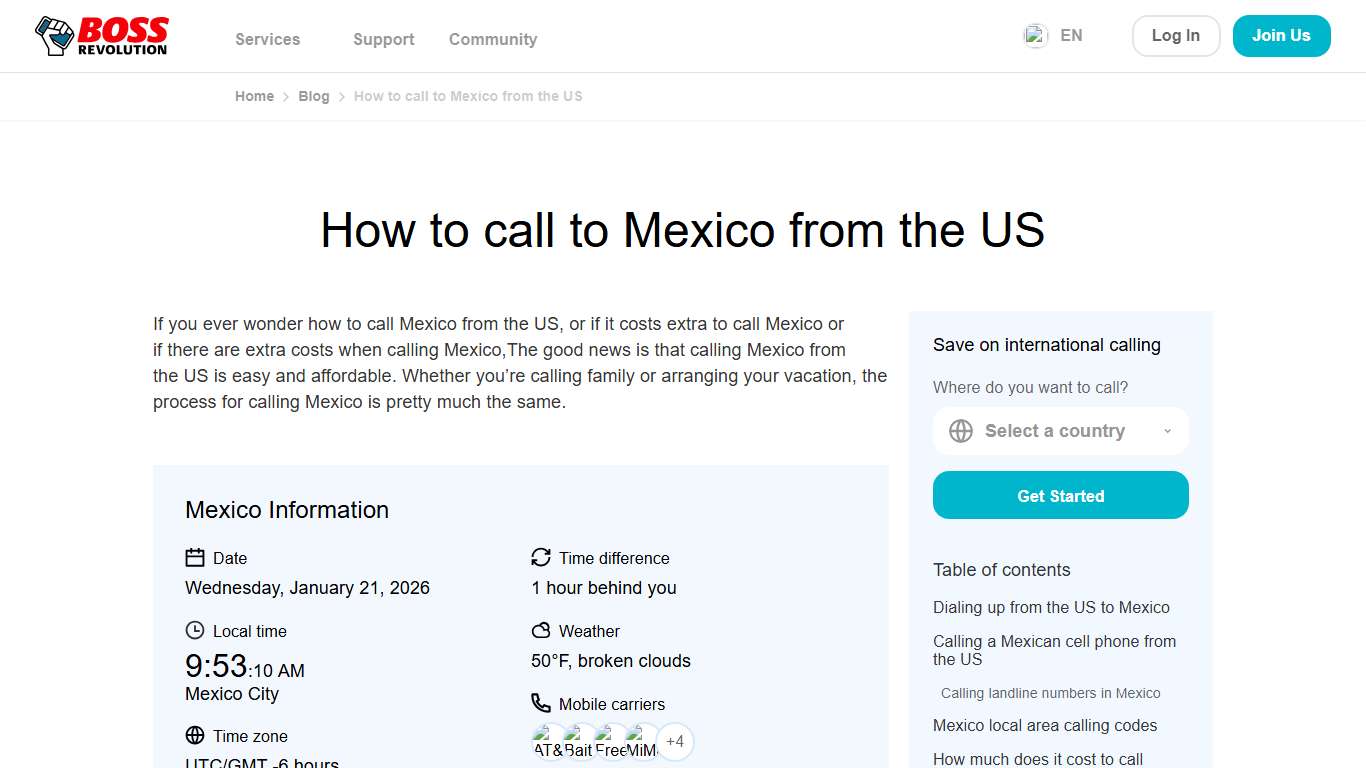This screenshot has height=768, width=1366.
Task: Click the BOSS Revolution logo
Action: pyautogui.click(x=100, y=35)
